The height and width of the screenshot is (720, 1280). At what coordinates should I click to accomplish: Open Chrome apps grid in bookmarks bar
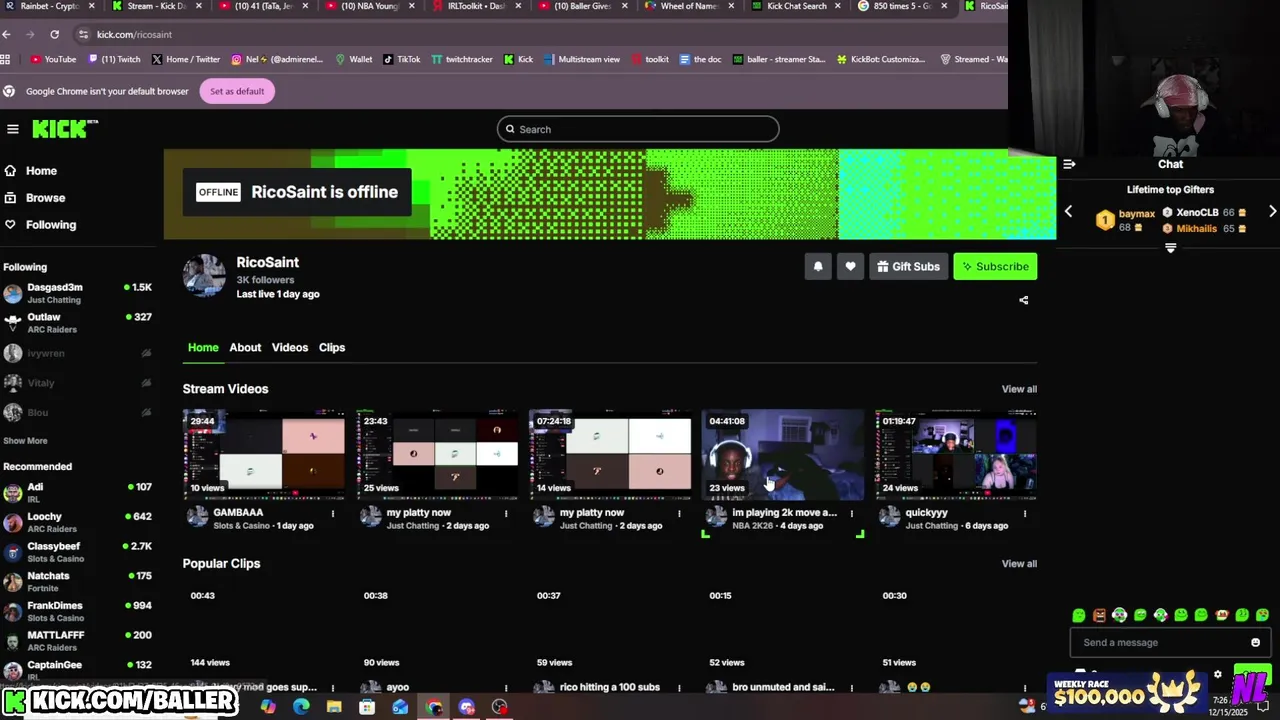(7, 59)
